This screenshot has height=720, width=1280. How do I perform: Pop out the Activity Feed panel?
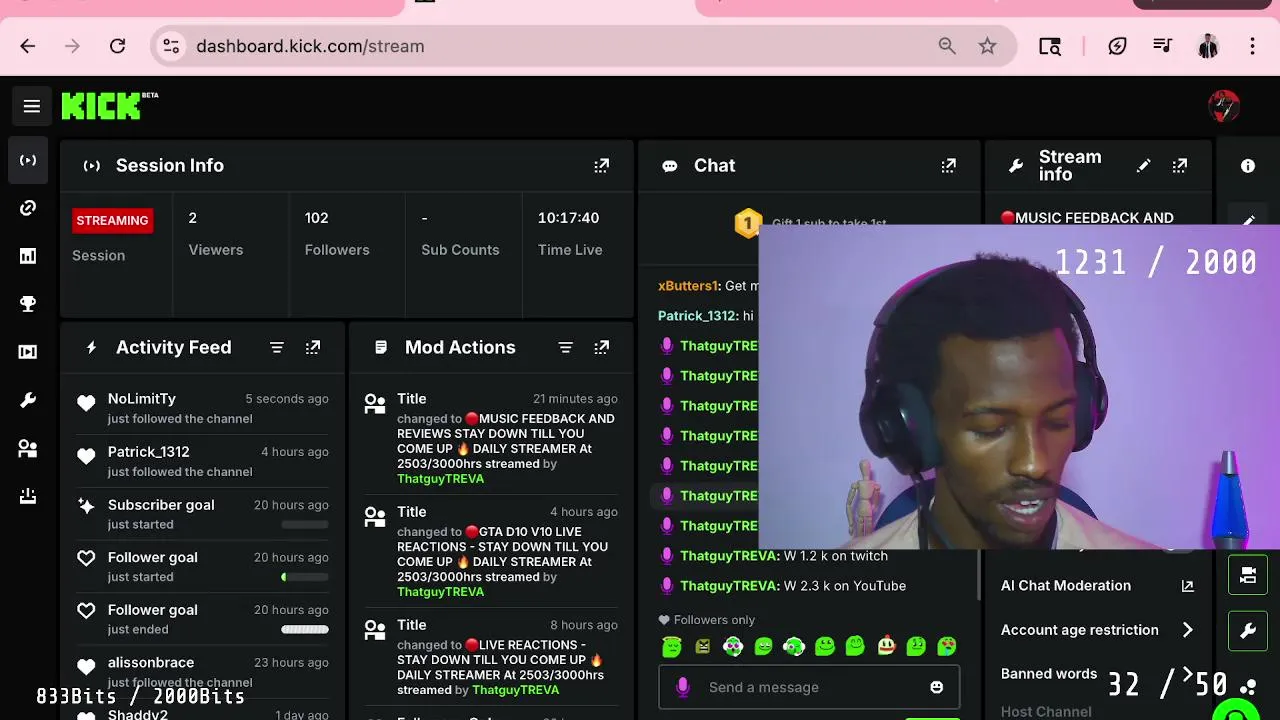coord(313,347)
